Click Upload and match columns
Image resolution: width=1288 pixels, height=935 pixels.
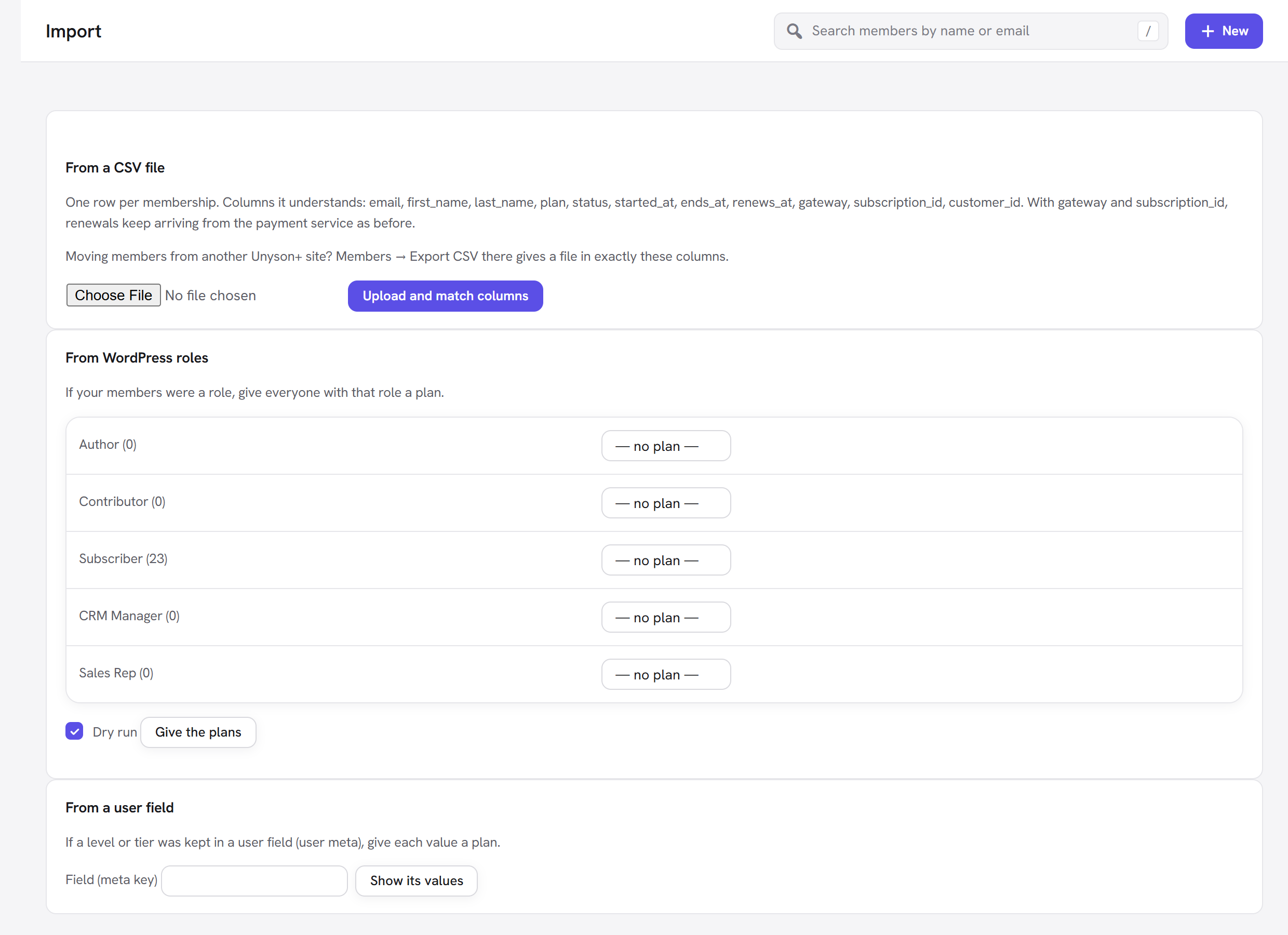445,296
